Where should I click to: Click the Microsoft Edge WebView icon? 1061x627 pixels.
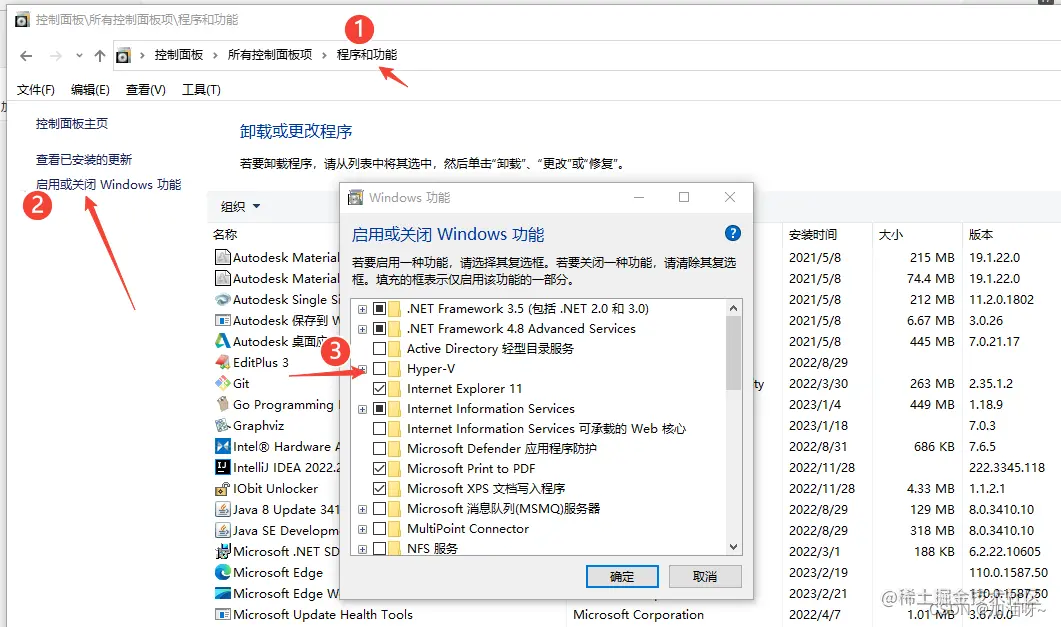(x=223, y=593)
